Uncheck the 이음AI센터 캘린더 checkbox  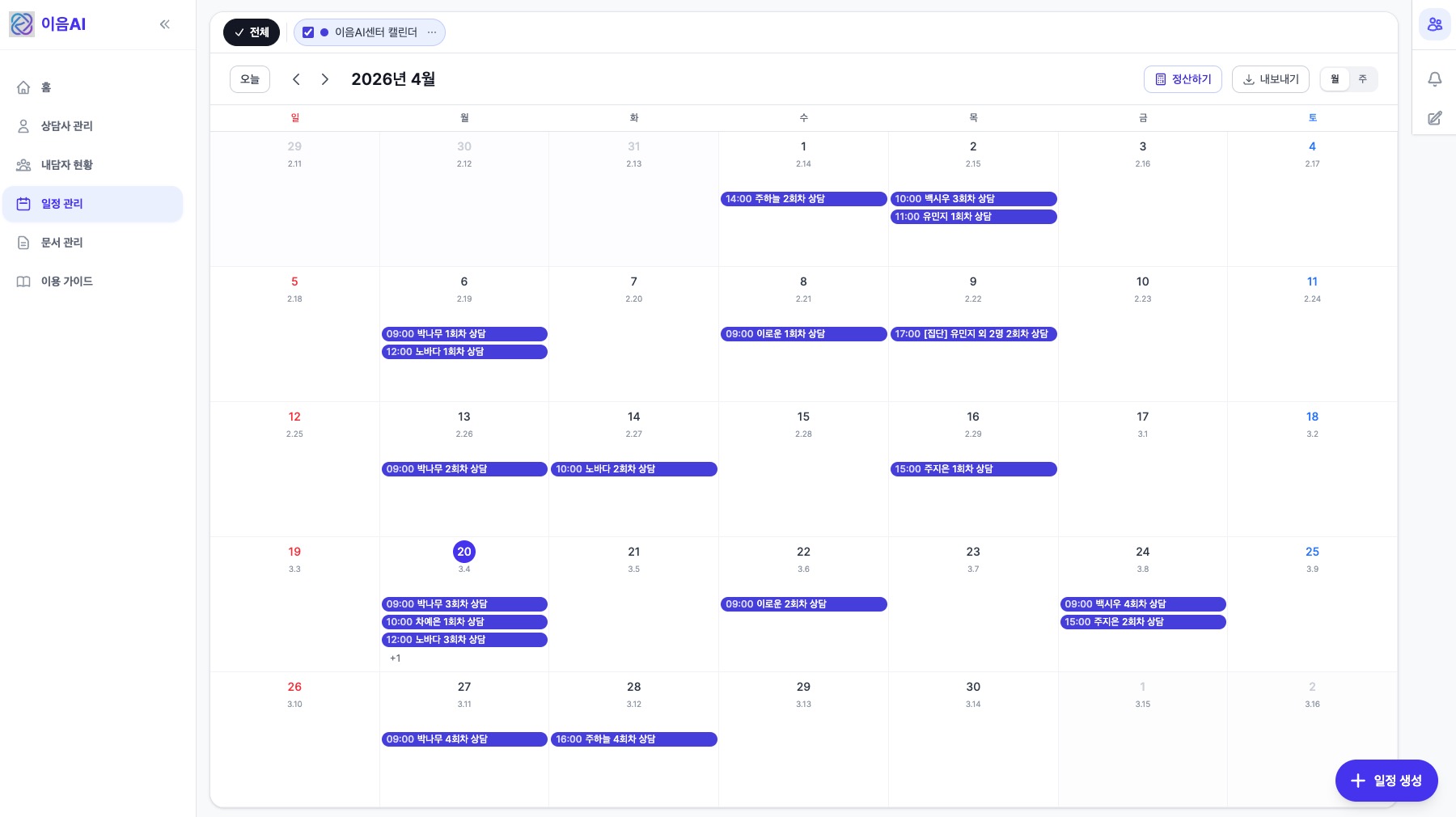pos(308,32)
